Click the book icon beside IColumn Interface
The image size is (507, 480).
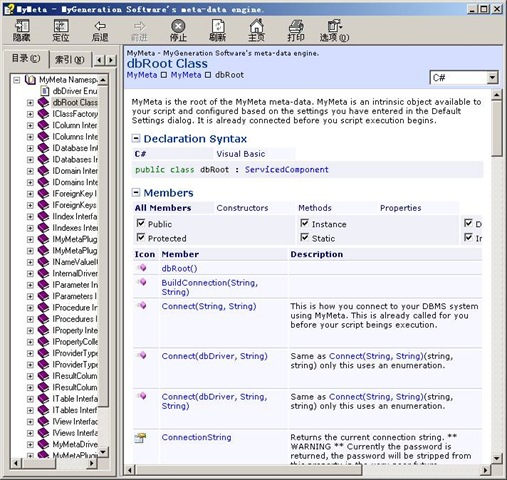pos(43,125)
